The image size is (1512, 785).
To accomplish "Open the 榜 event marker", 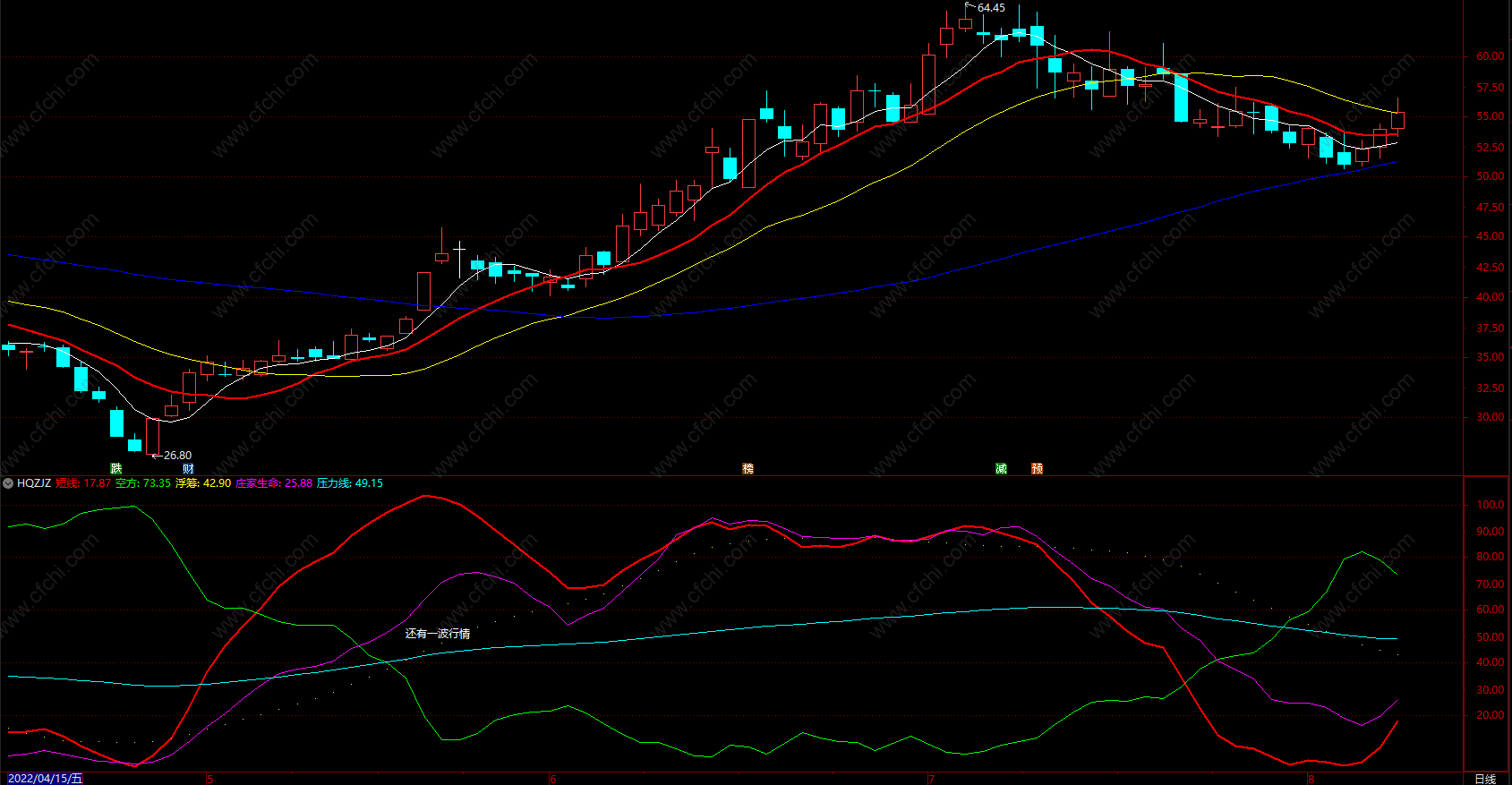I will 748,469.
